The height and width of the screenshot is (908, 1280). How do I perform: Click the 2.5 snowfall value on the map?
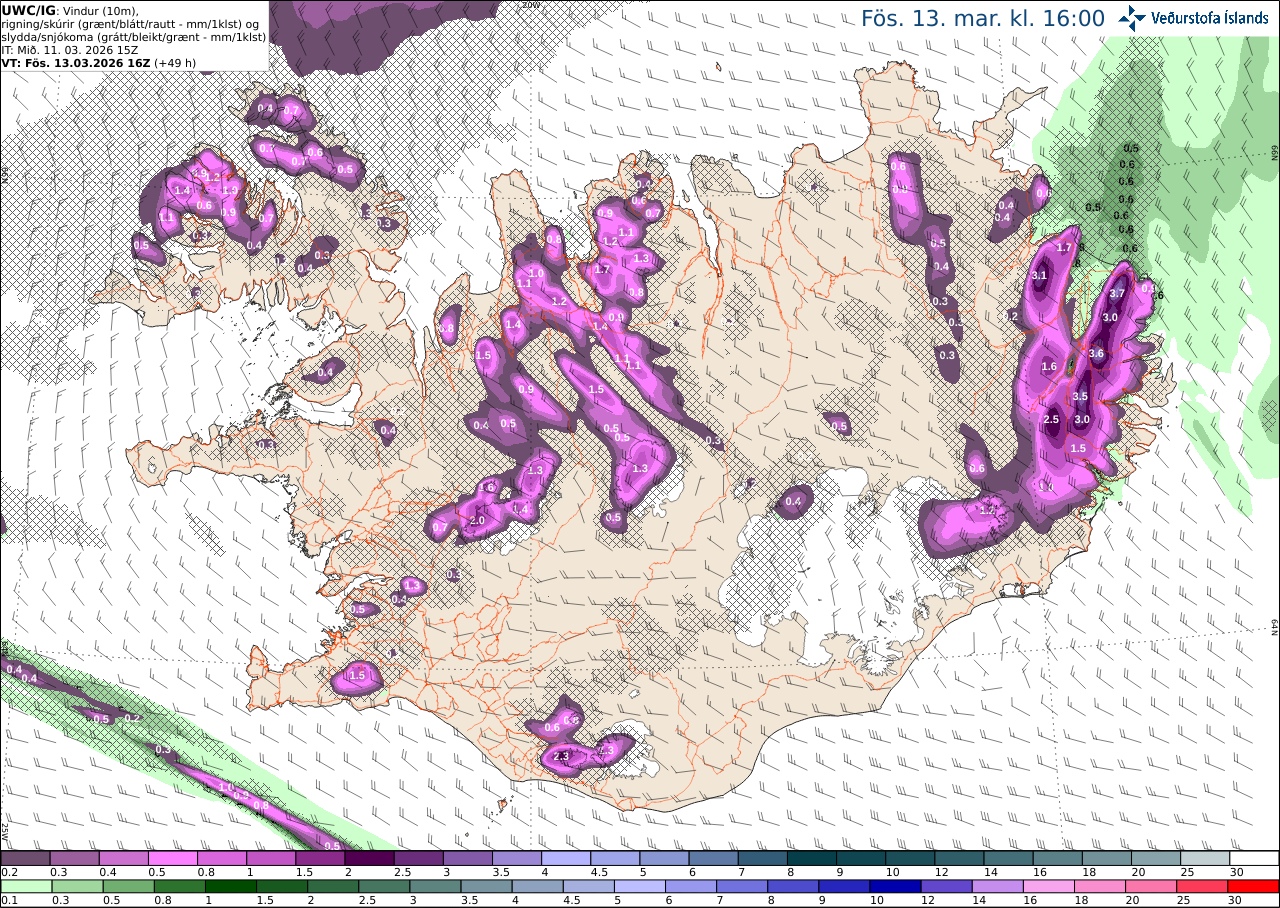tap(1051, 420)
